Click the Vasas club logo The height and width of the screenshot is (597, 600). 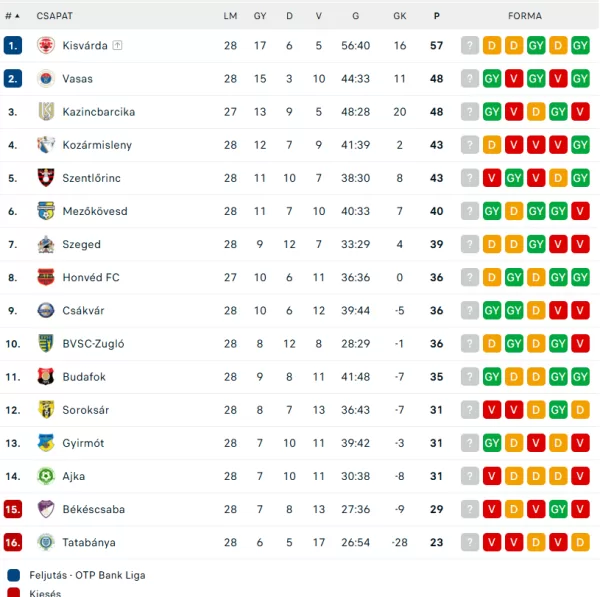click(x=46, y=78)
